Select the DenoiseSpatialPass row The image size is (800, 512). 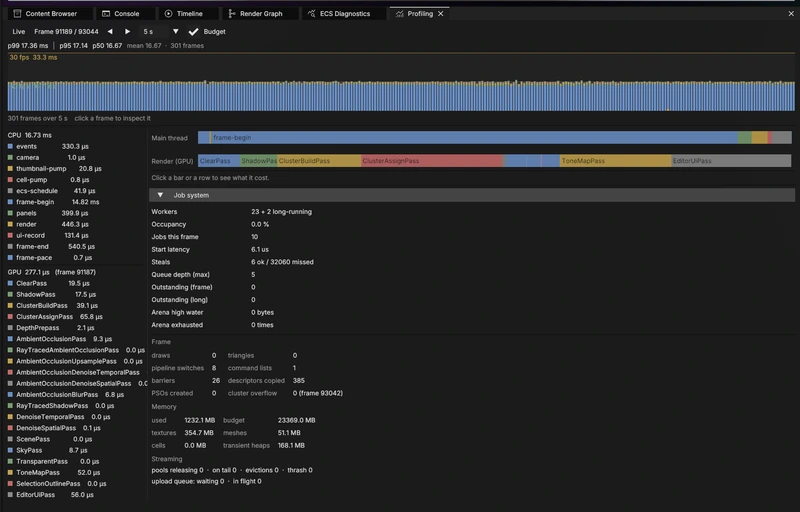pos(54,428)
